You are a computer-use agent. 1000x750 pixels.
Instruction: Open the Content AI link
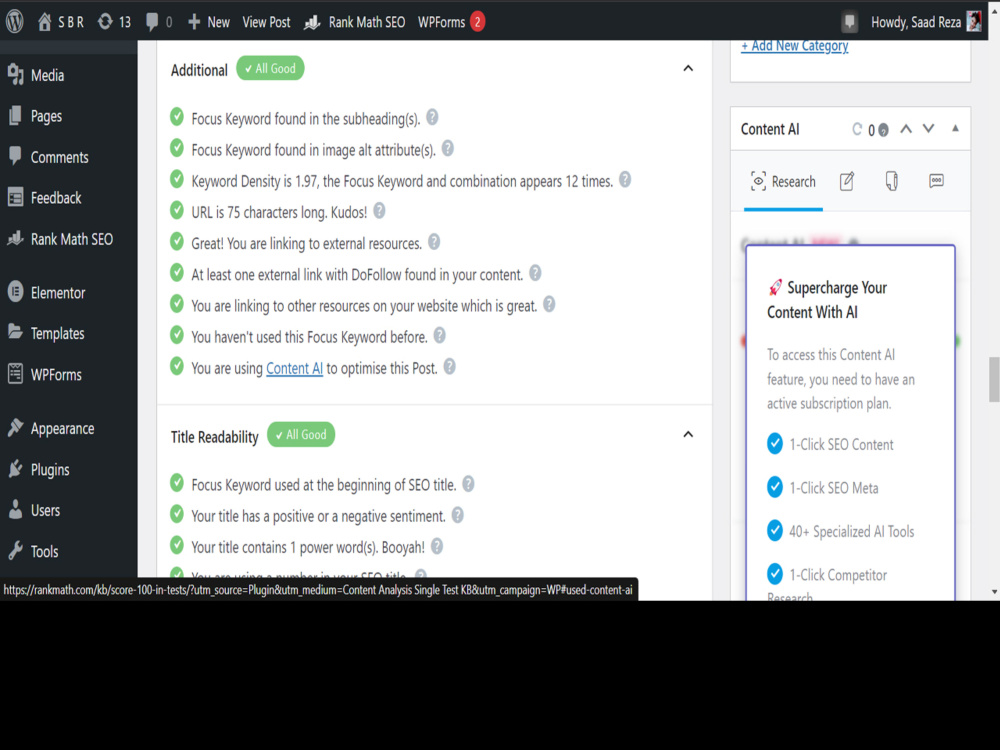[x=294, y=369]
